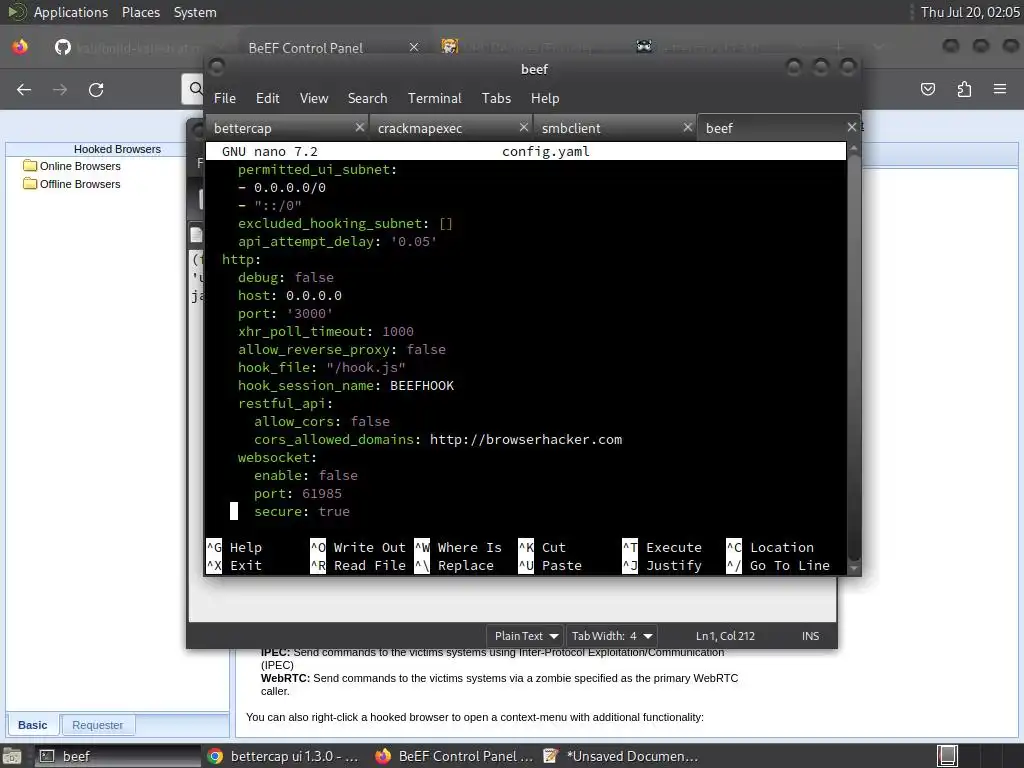Click the host: 0.0.0.0 line
The width and height of the screenshot is (1024, 768).
(x=289, y=296)
